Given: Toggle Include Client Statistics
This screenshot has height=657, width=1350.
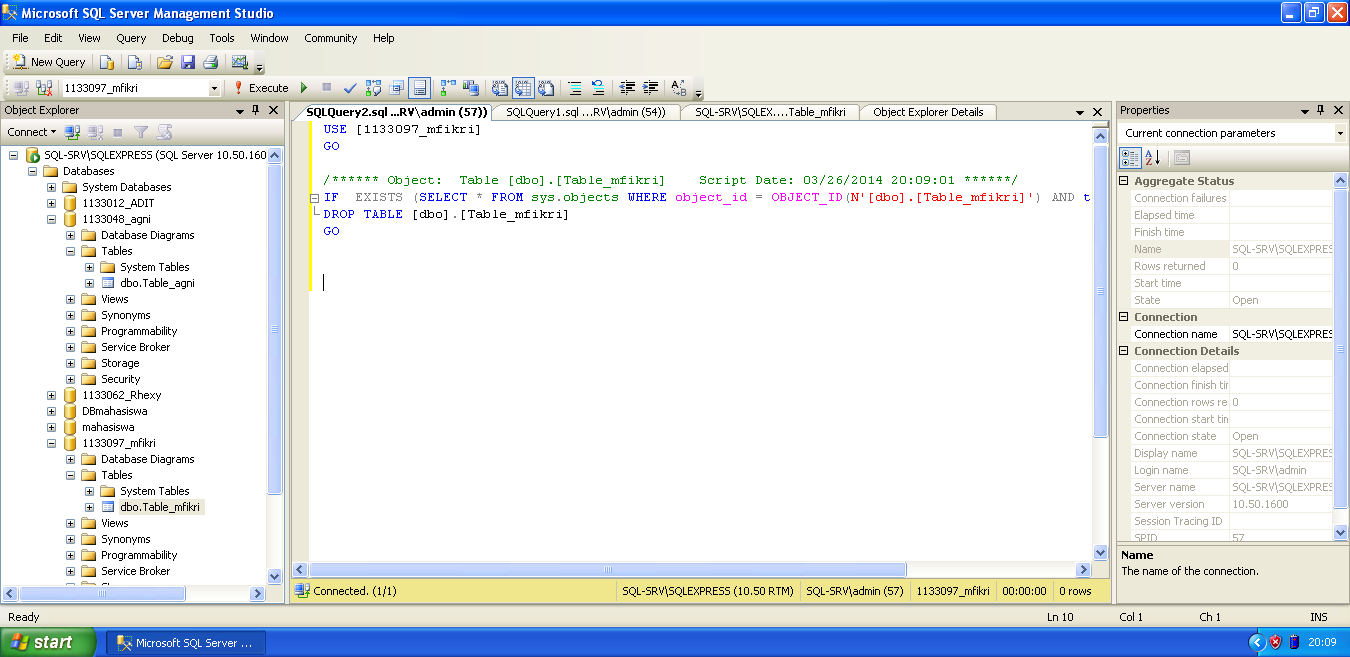Looking at the screenshot, I should coord(470,88).
